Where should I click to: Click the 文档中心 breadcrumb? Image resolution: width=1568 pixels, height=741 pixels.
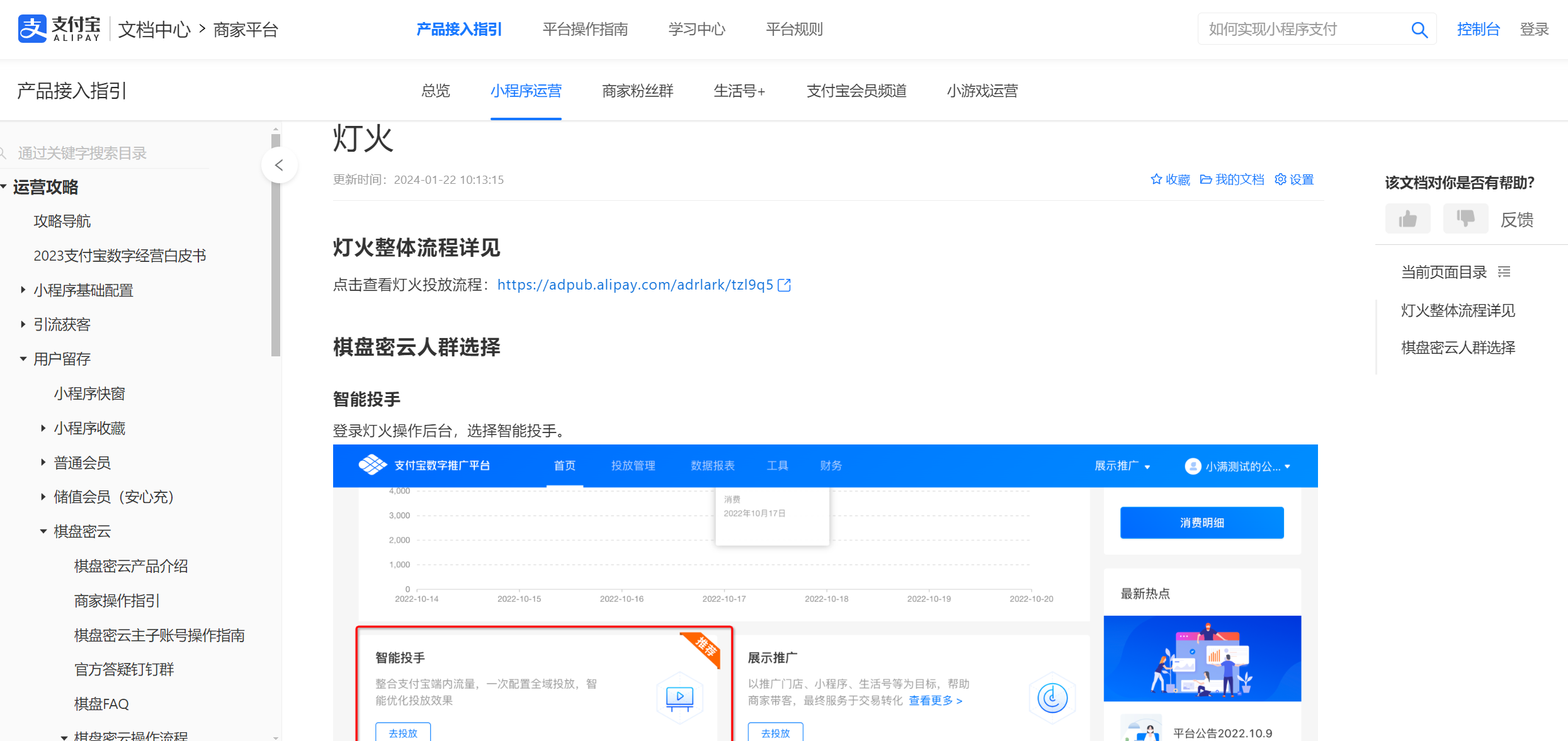[x=154, y=30]
